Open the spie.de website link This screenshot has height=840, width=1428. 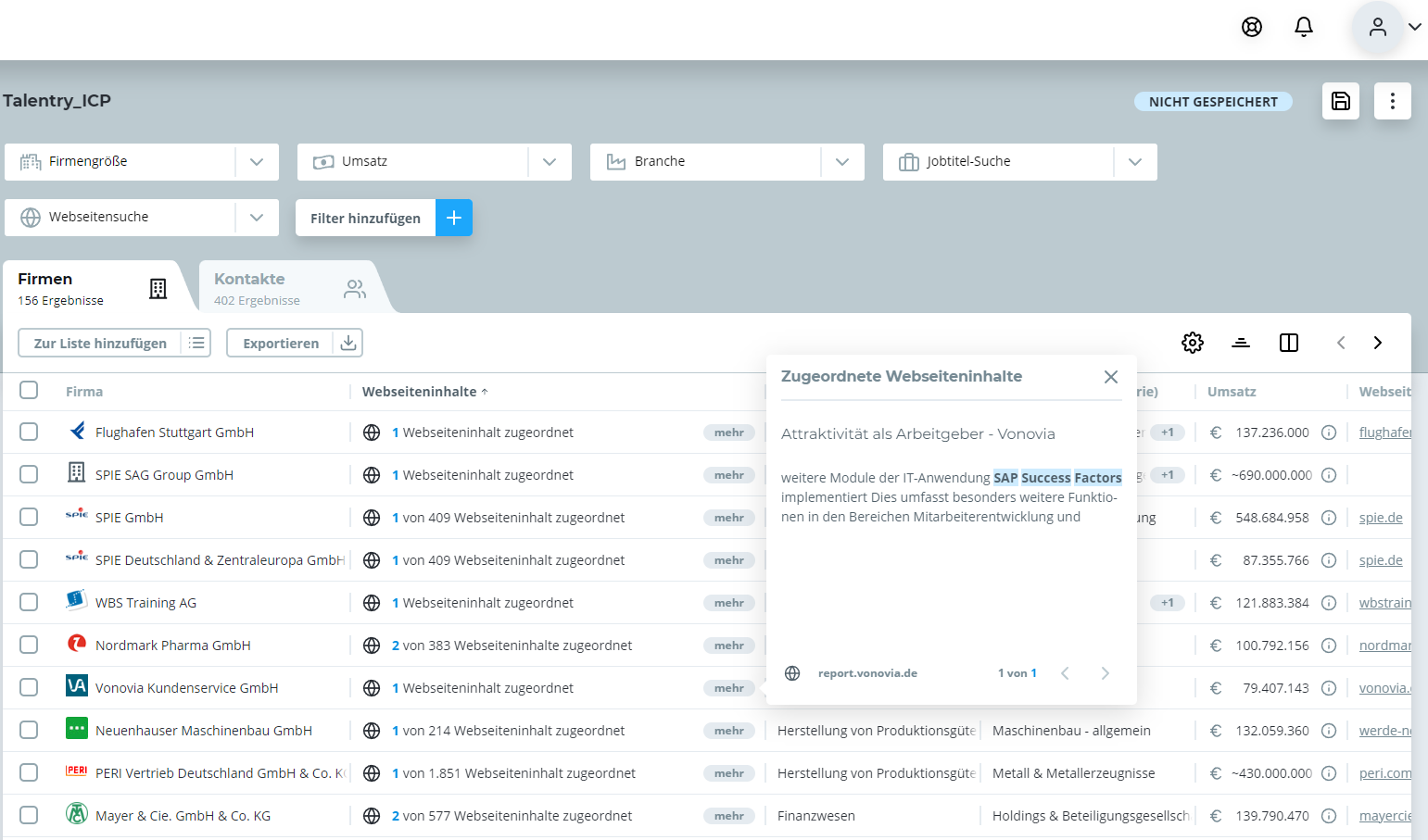tap(1381, 517)
